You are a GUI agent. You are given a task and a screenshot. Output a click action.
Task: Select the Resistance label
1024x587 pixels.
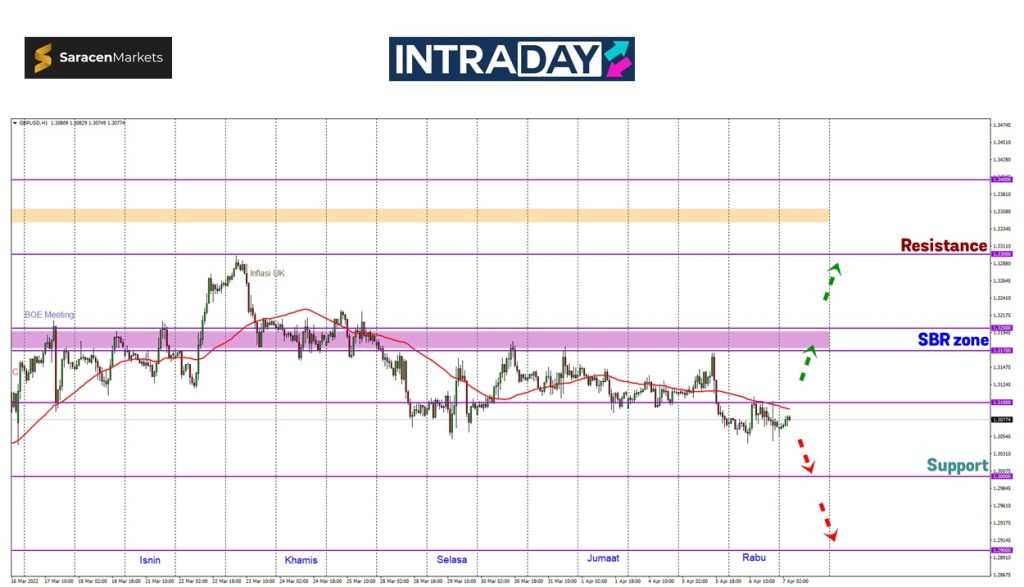(x=943, y=245)
